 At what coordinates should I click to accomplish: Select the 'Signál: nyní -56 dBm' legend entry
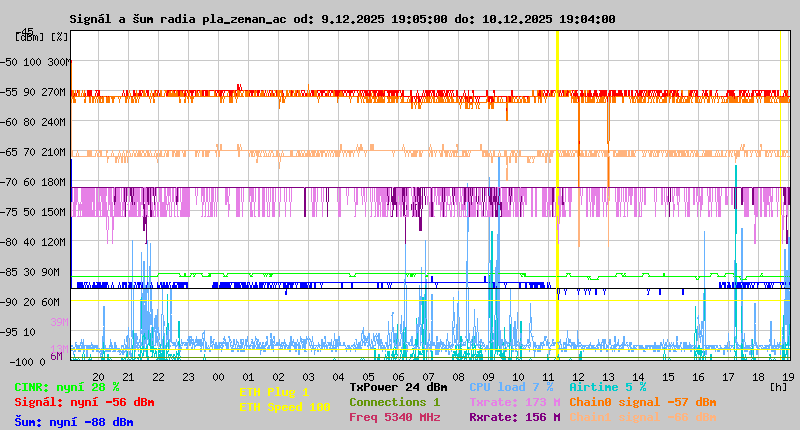84,402
